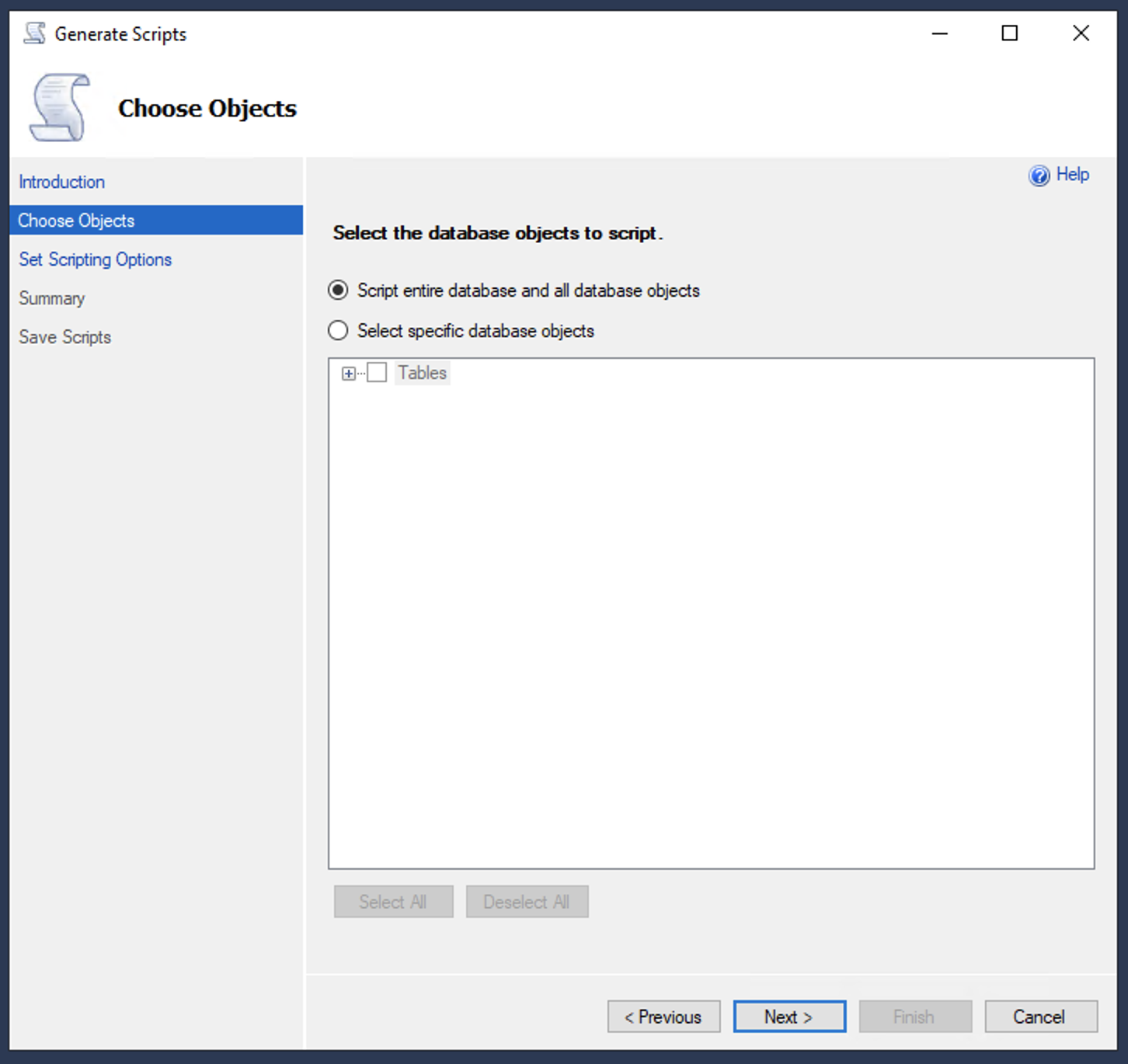Viewport: 1128px width, 1064px height.
Task: Maximize the Generate Scripts window
Action: click(x=1010, y=33)
